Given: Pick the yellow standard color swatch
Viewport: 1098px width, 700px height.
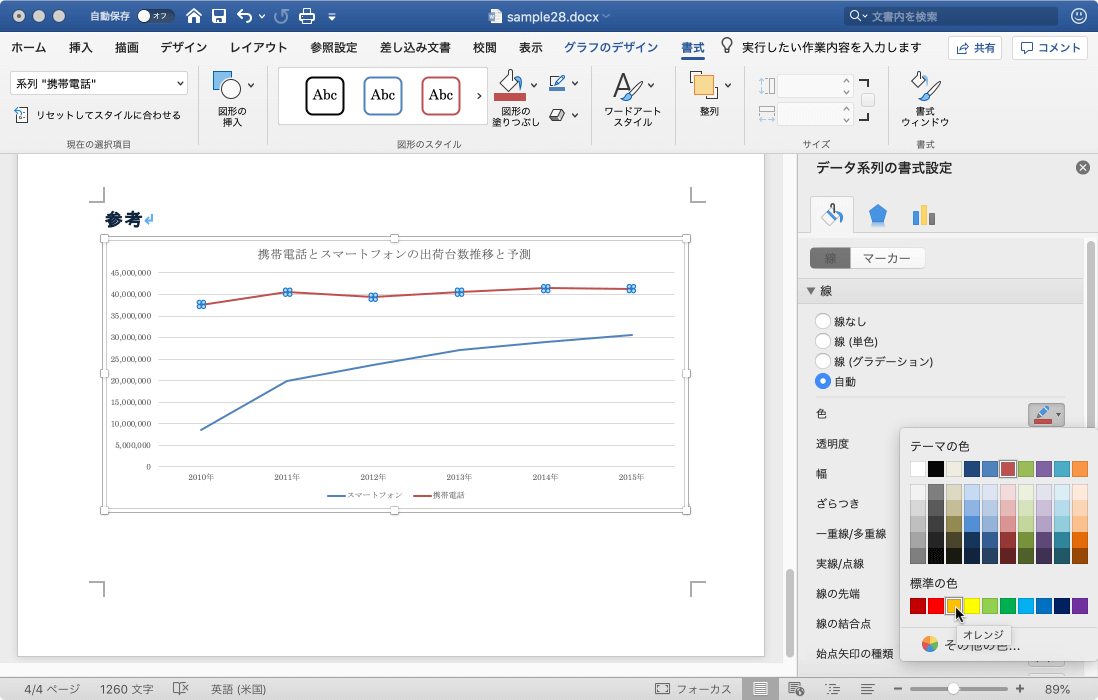Looking at the screenshot, I should (x=972, y=606).
